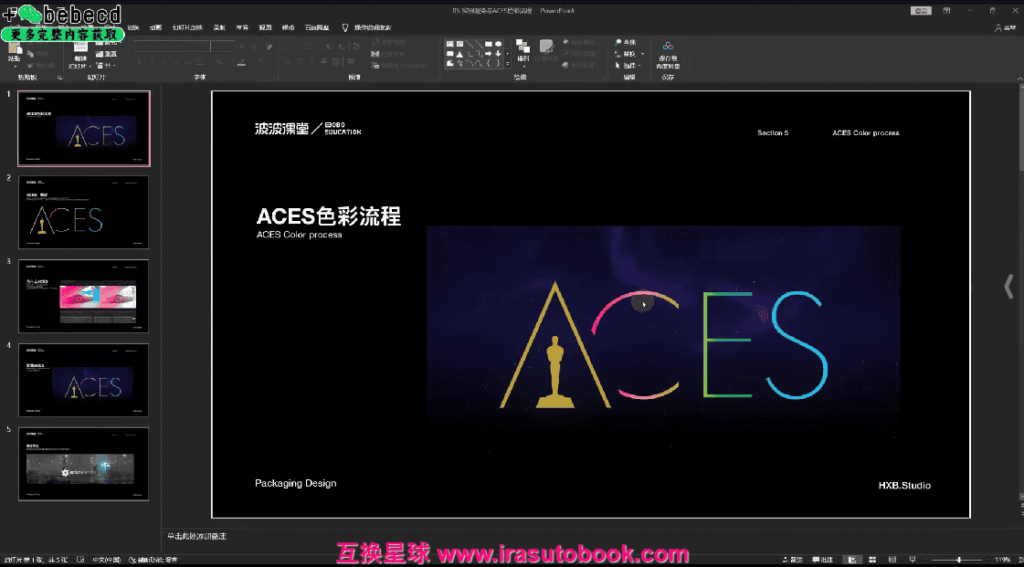Open clipboard group dialog launcher
The width and height of the screenshot is (1024, 567).
click(59, 78)
